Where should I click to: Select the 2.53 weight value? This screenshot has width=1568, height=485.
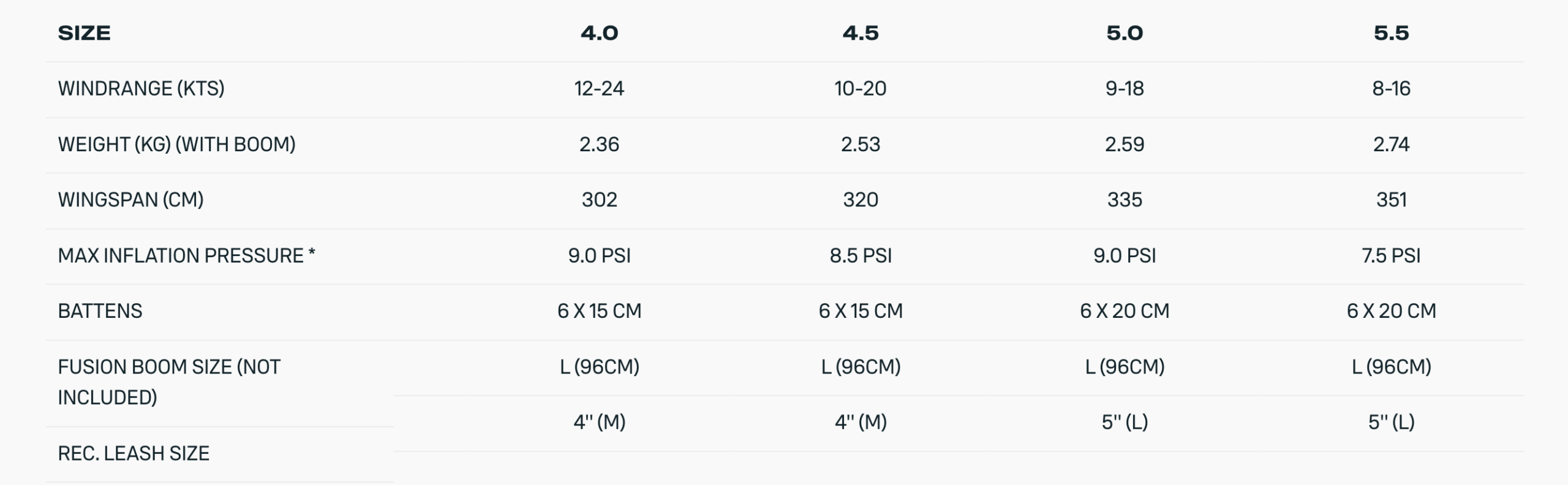click(x=861, y=145)
